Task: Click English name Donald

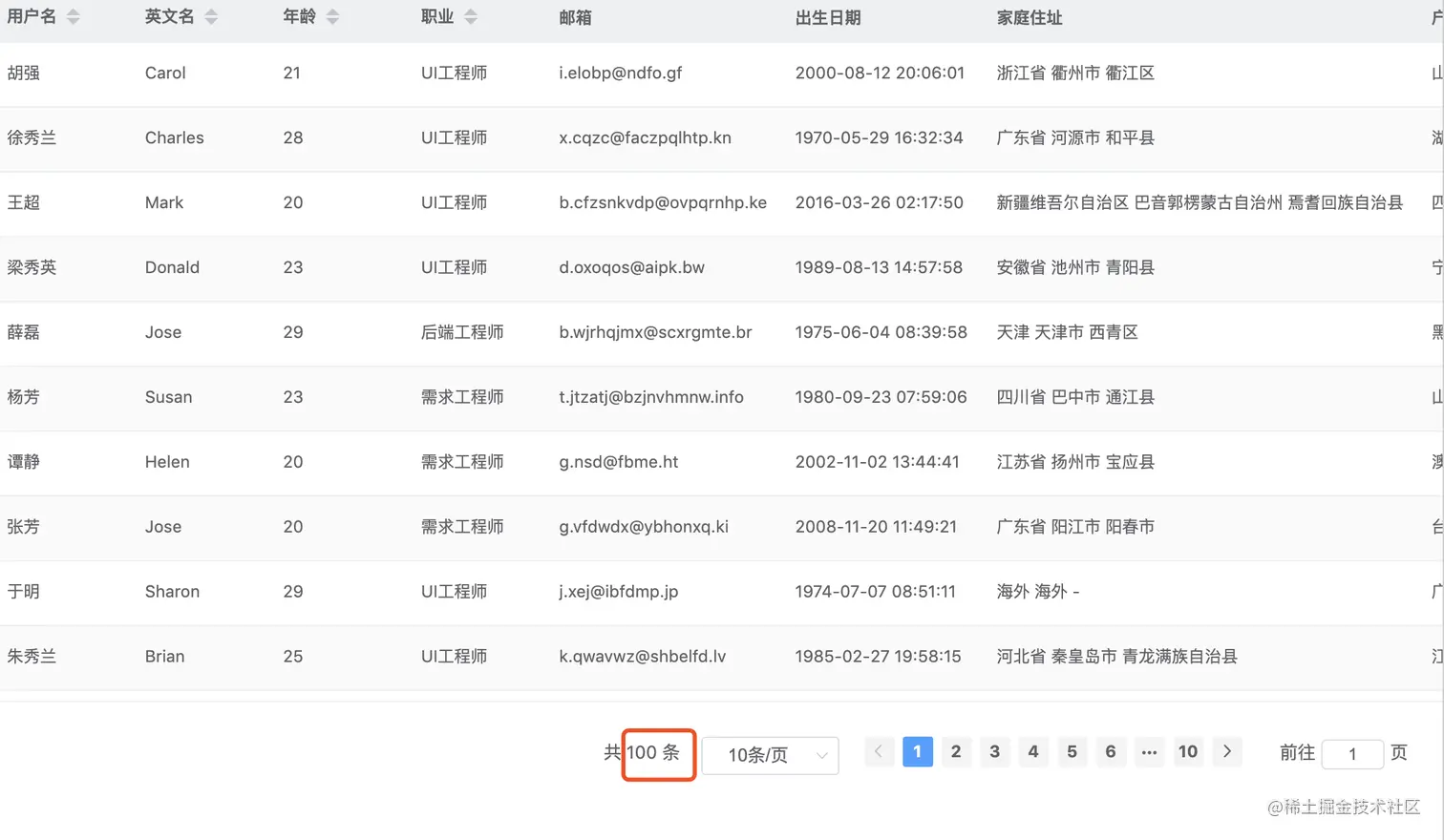Action: tap(172, 267)
